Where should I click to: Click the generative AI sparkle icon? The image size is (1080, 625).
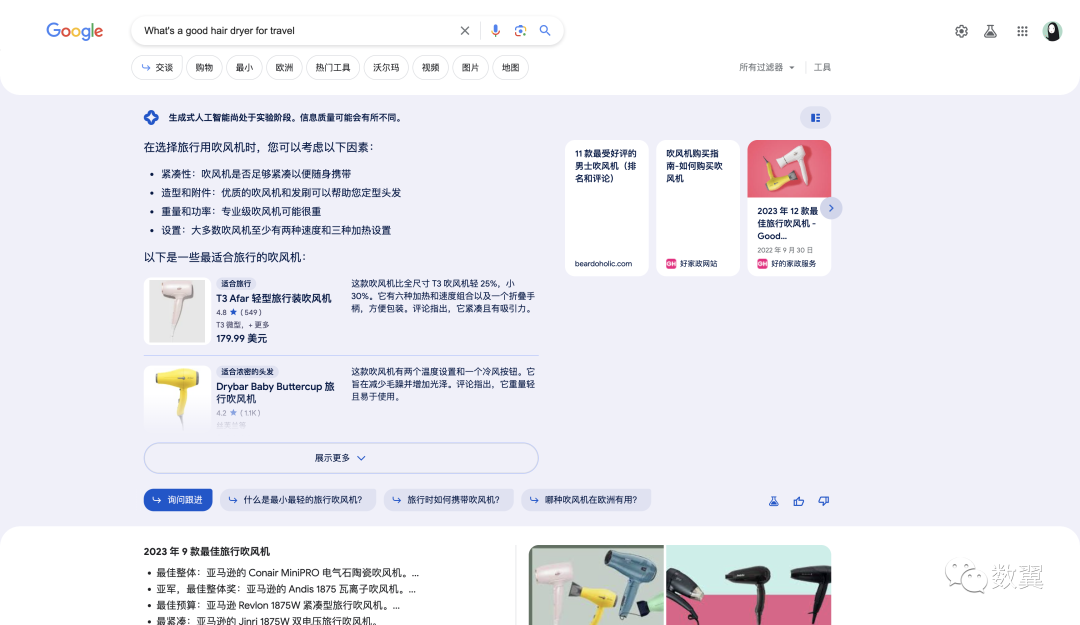[152, 118]
